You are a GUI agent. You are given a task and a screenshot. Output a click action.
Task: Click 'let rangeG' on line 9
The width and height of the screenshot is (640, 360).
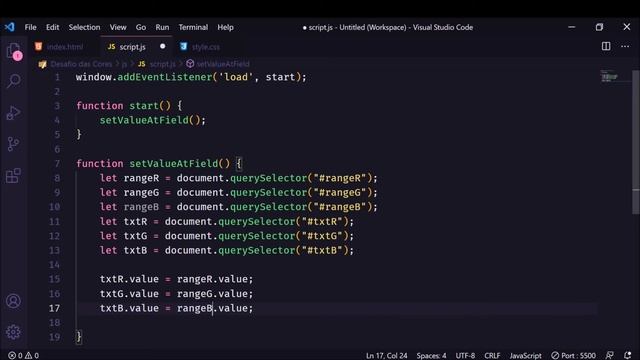click(129, 193)
